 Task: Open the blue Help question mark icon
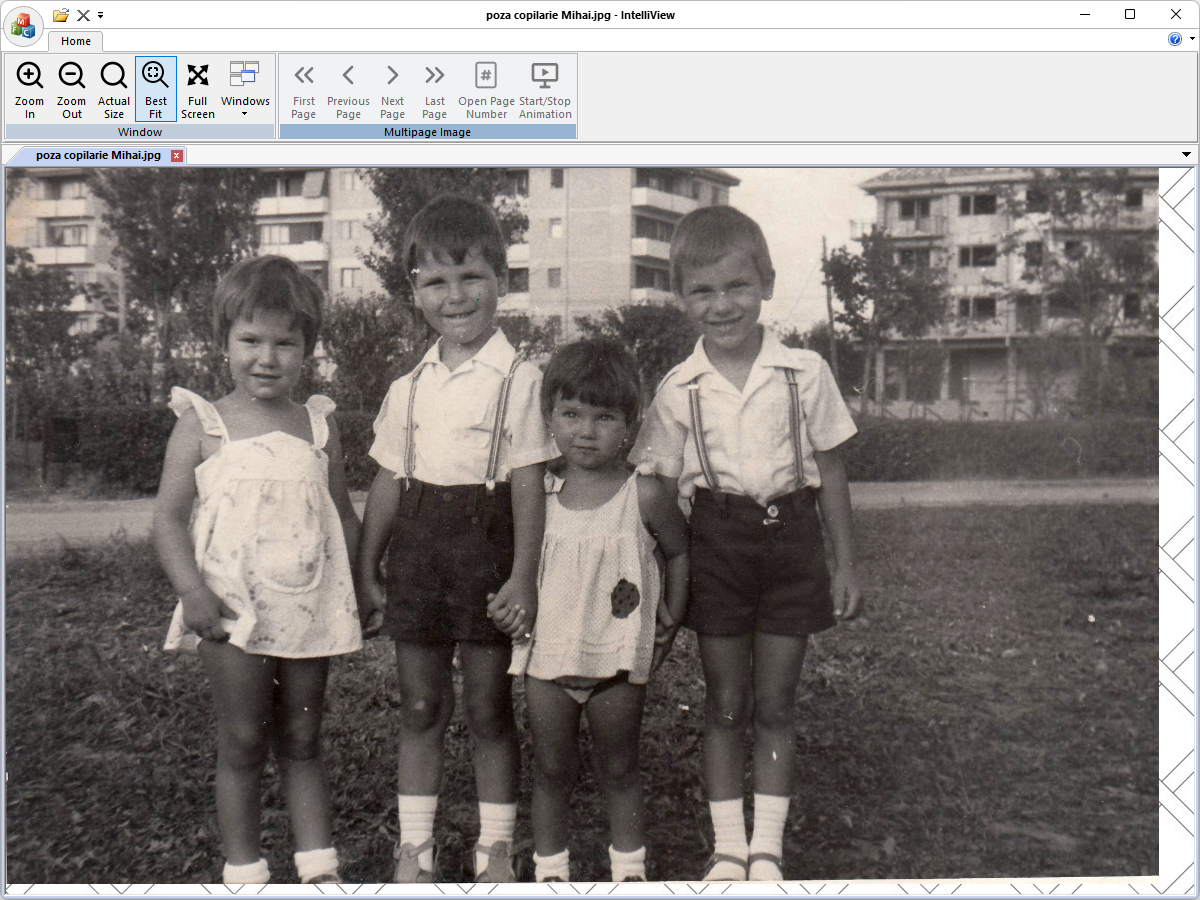(x=1175, y=39)
